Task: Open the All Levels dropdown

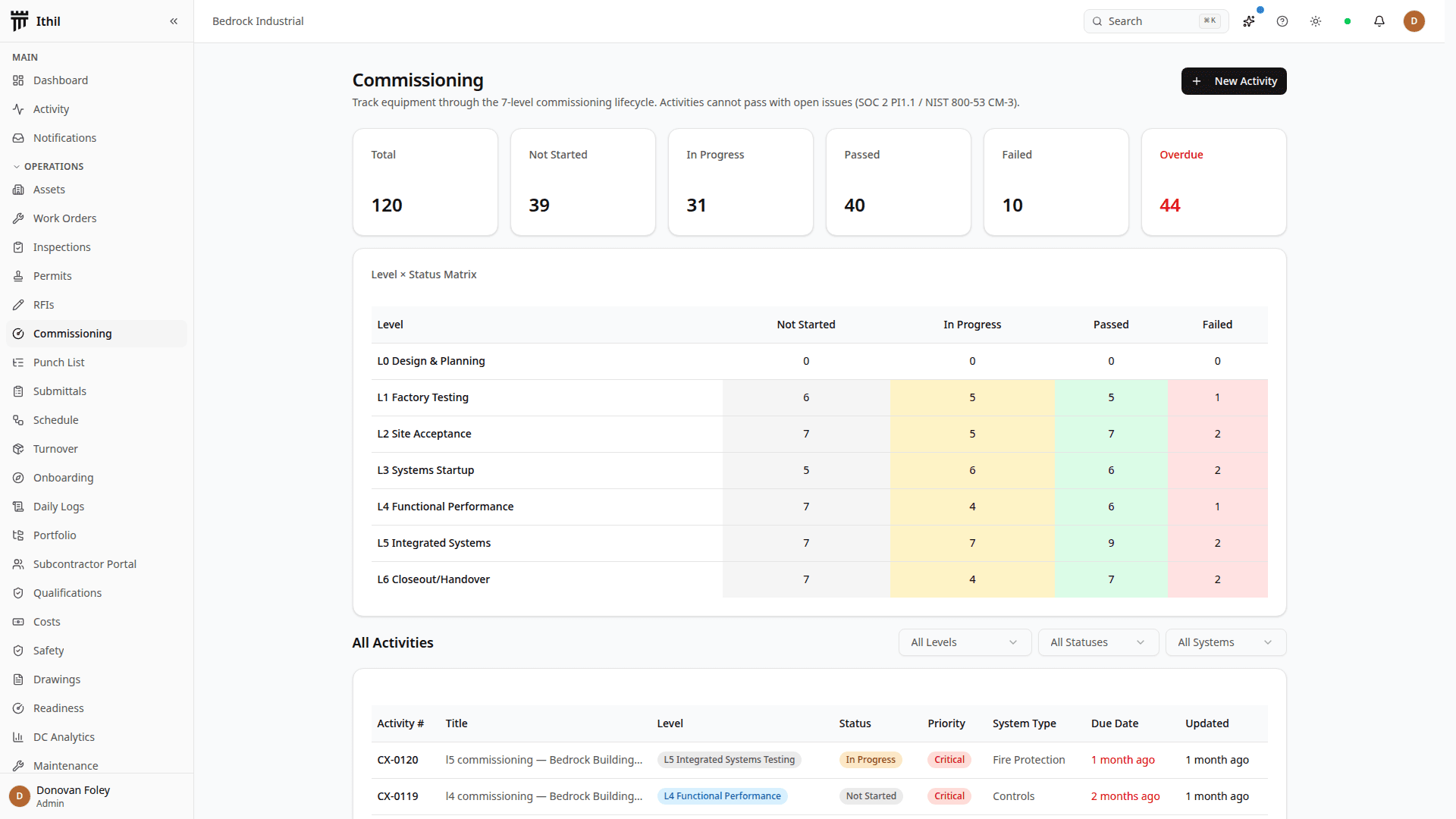Action: [x=965, y=642]
